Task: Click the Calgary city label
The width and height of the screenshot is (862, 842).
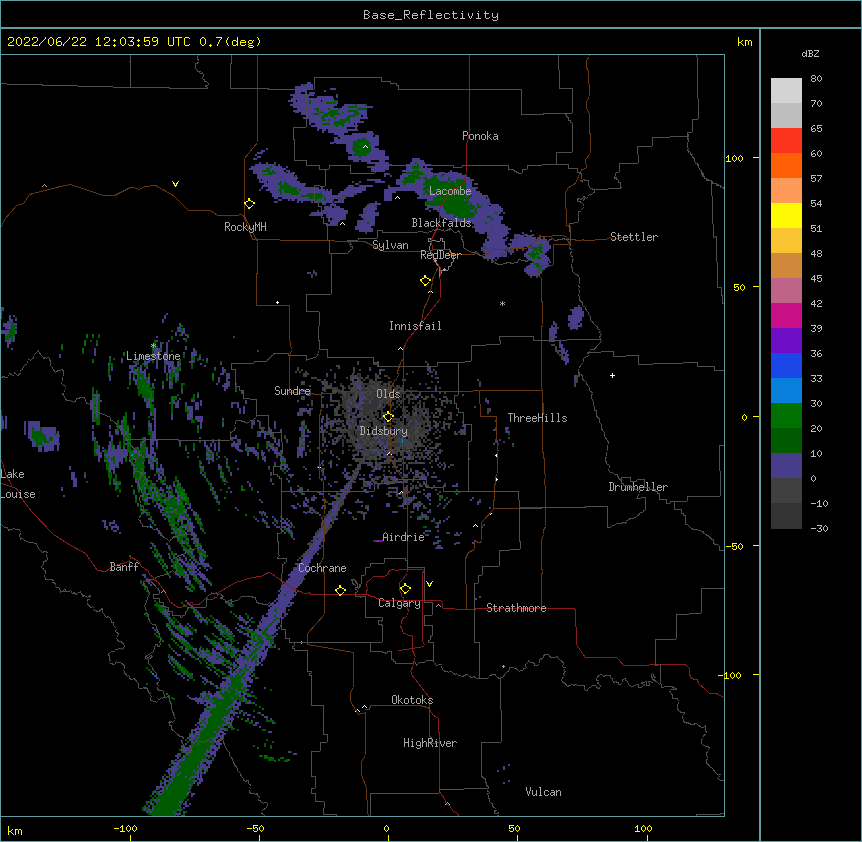Action: point(399,603)
